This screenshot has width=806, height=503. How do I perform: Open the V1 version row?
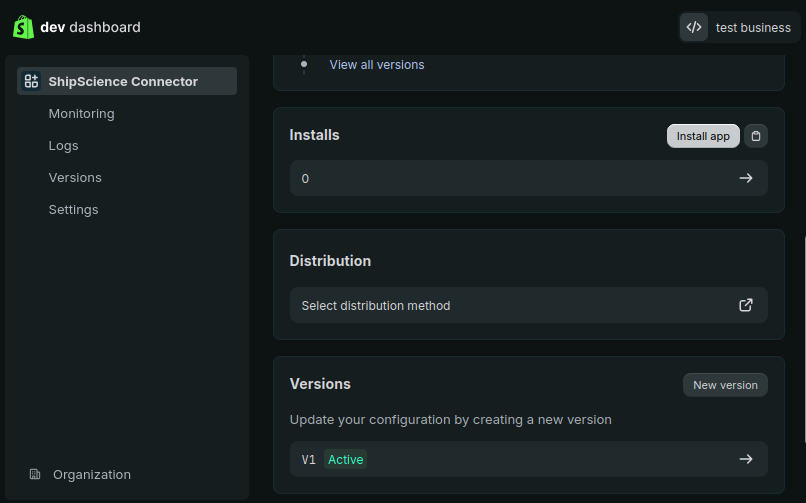pos(528,459)
